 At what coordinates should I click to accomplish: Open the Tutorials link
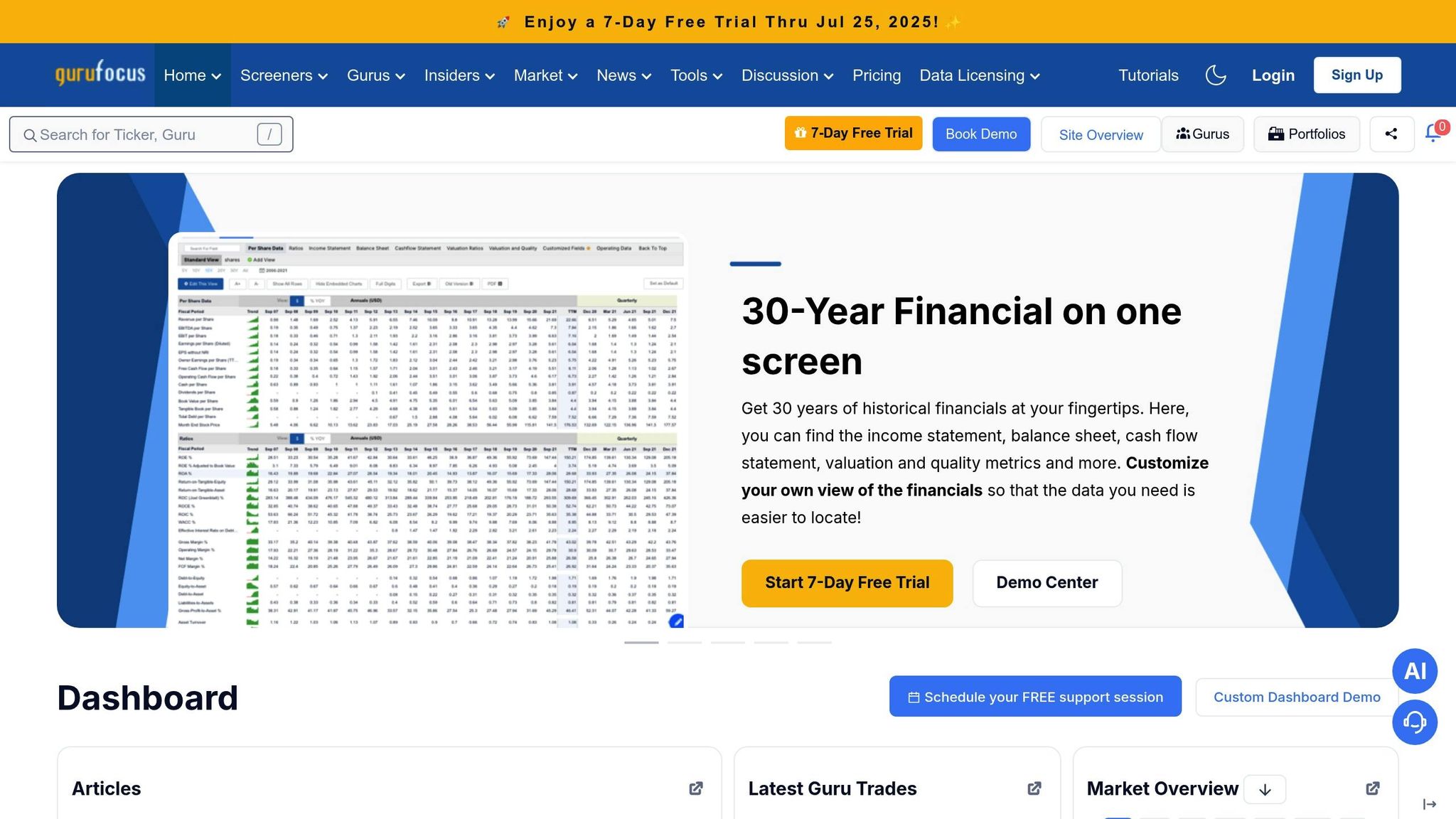pos(1148,75)
